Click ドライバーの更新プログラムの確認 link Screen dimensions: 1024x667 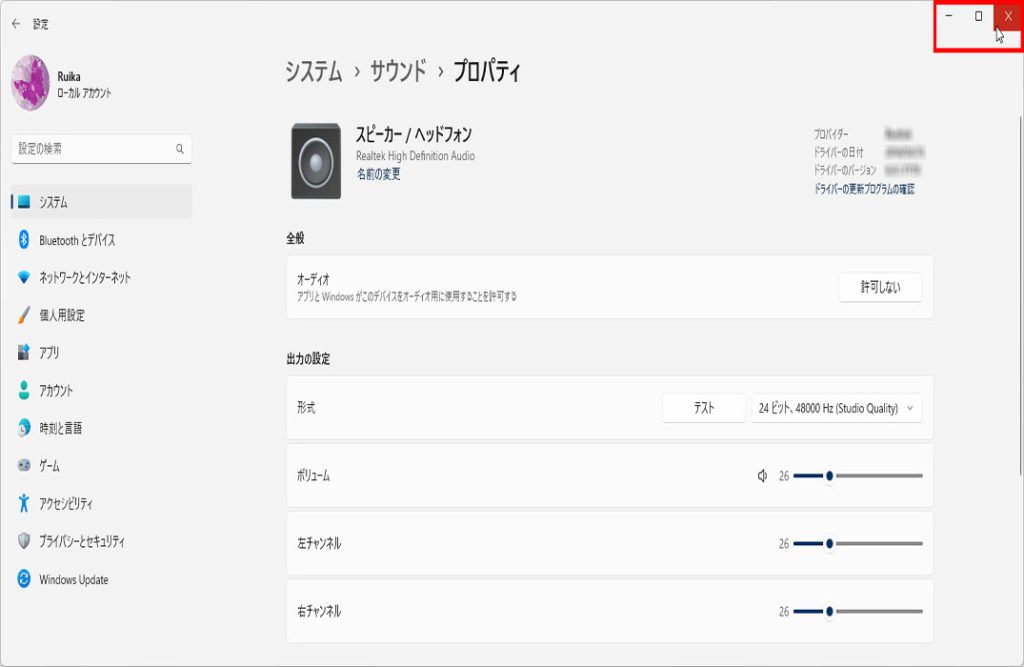pos(864,189)
